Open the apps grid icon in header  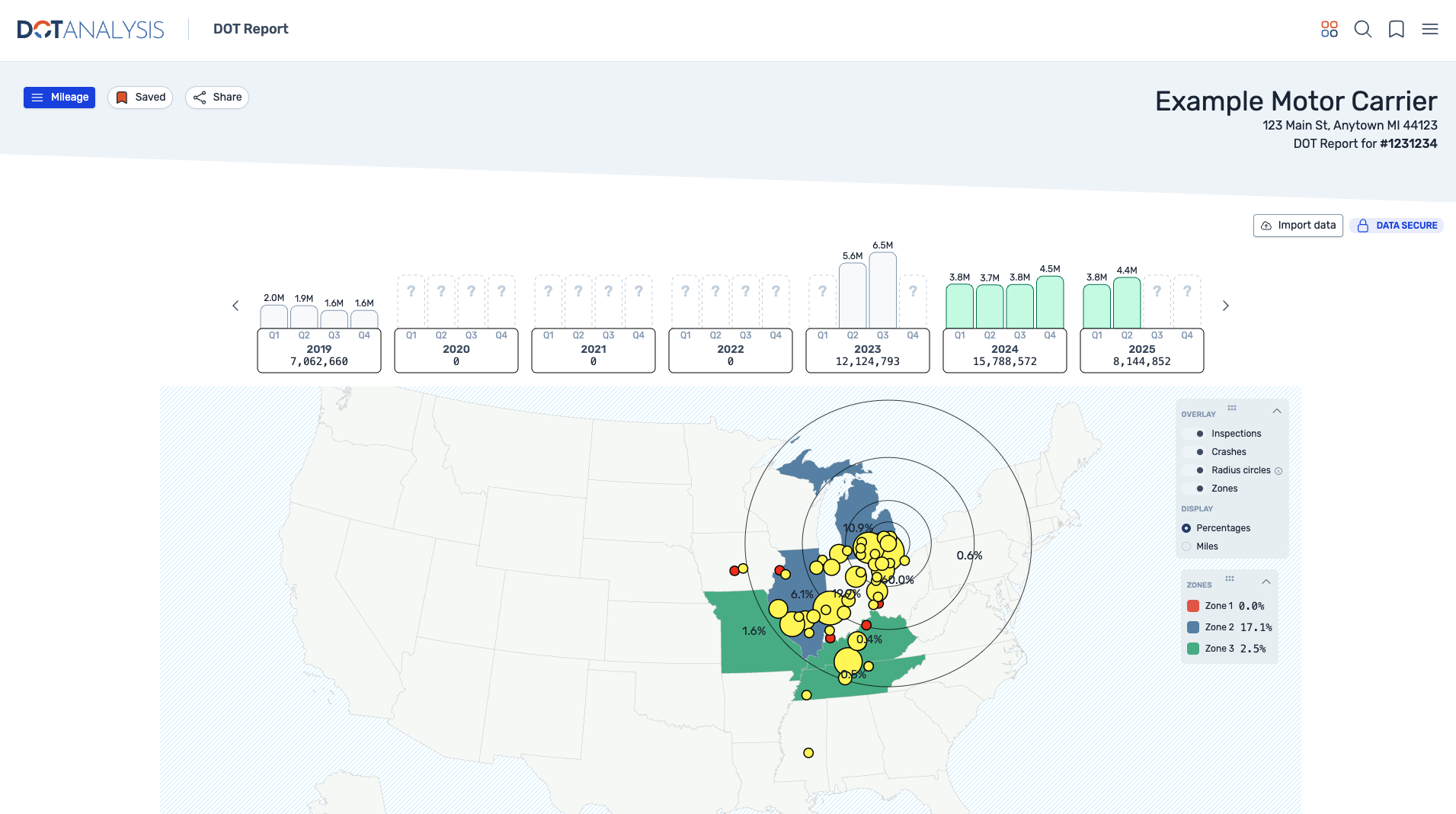pyautogui.click(x=1329, y=29)
